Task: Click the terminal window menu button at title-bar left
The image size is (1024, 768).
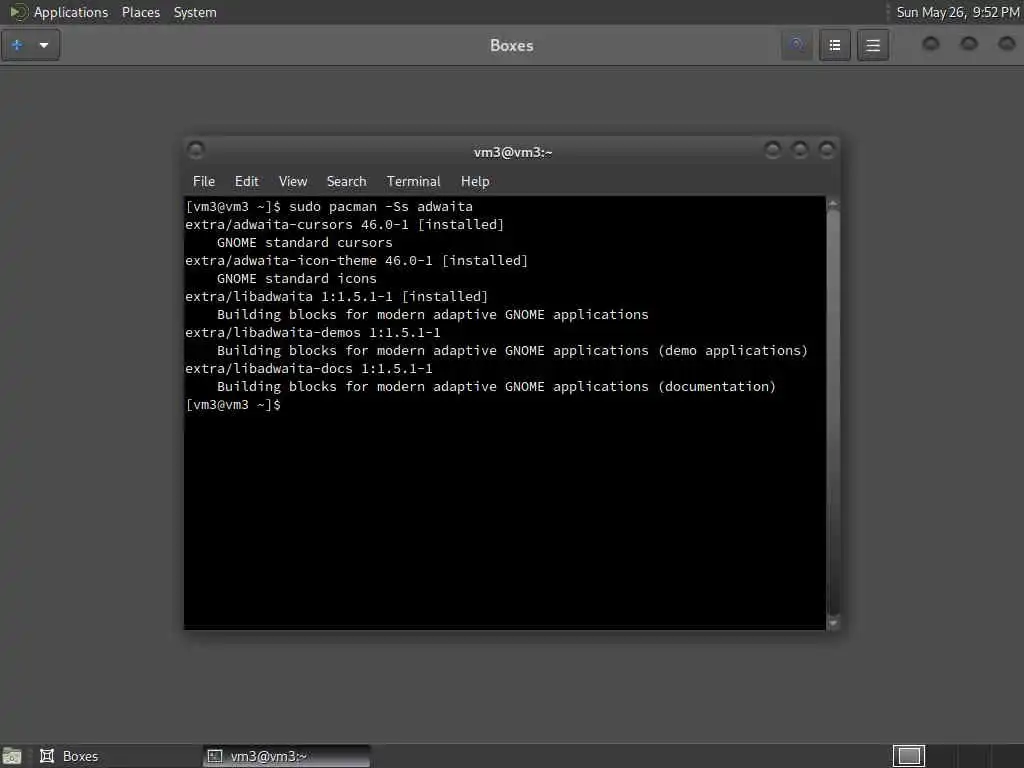Action: pos(196,151)
